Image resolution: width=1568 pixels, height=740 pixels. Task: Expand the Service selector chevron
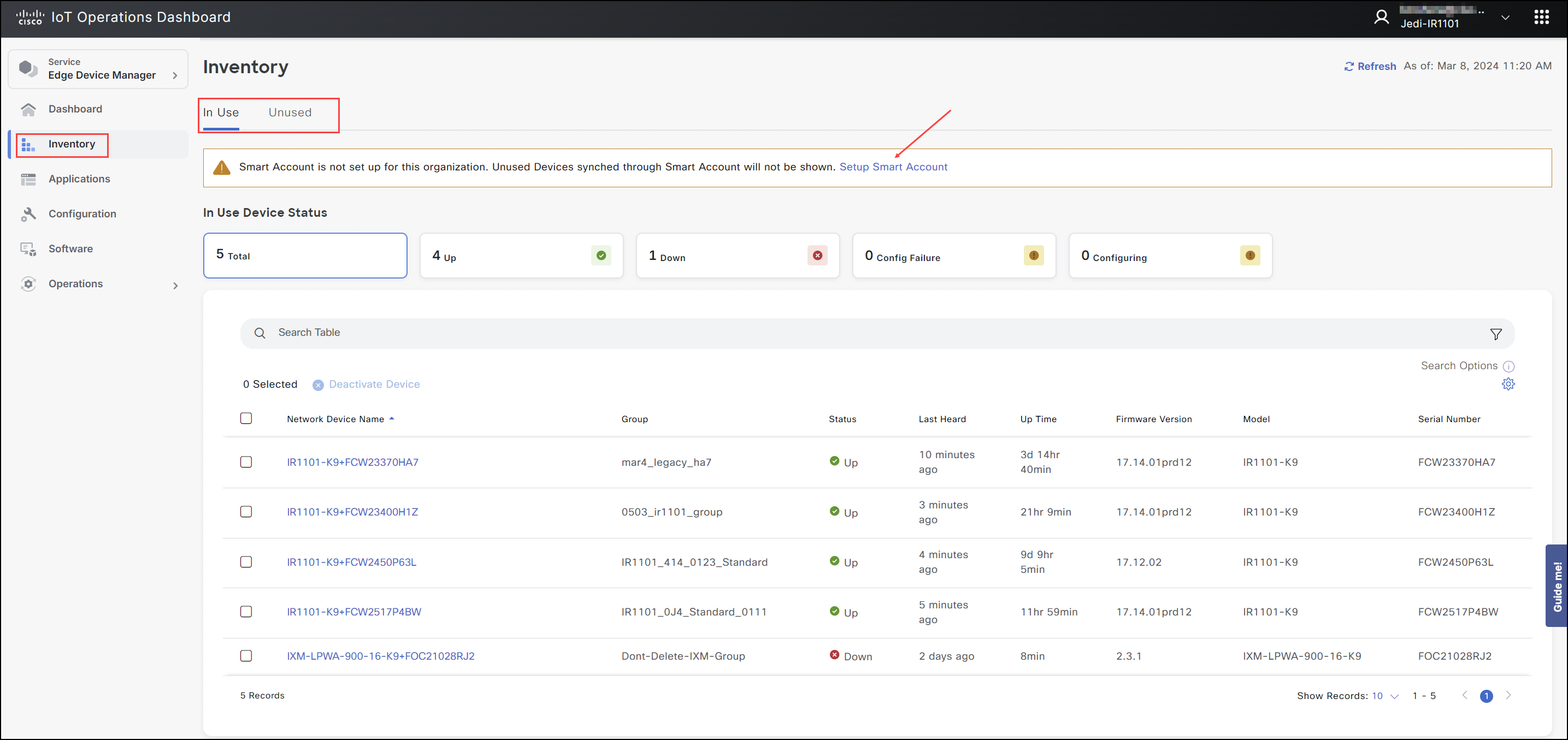(175, 75)
